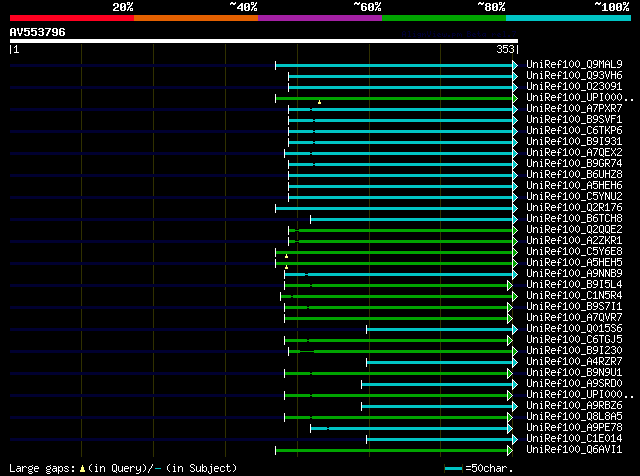640x476 pixels.
Task: Click the '=50char.' scale text
Action: pyautogui.click(x=489, y=468)
